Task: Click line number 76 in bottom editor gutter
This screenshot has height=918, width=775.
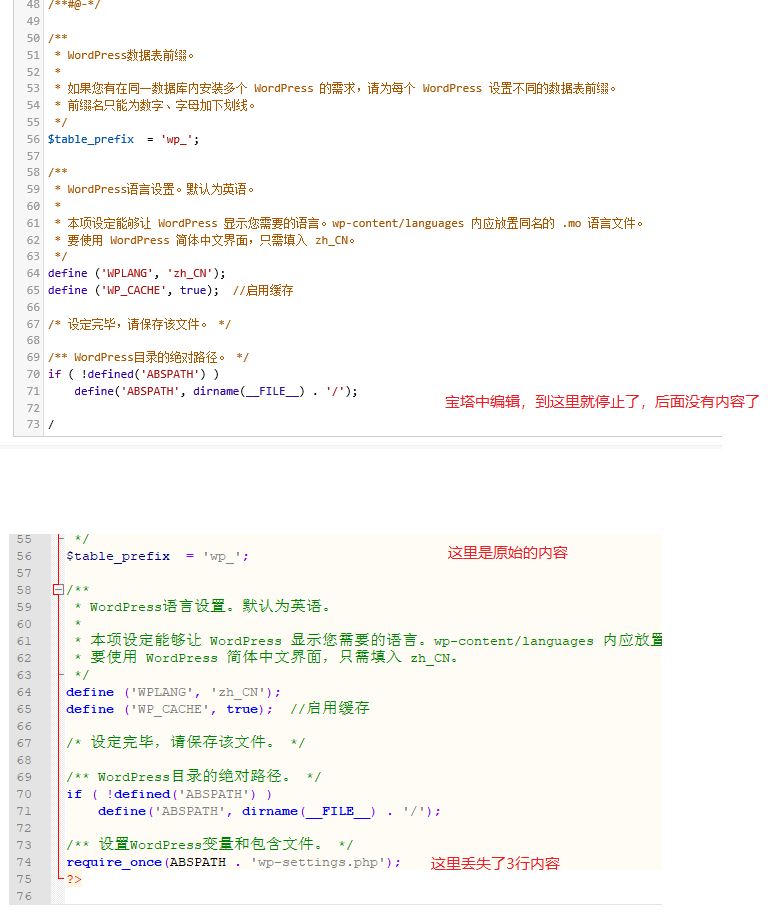Action: pos(24,896)
